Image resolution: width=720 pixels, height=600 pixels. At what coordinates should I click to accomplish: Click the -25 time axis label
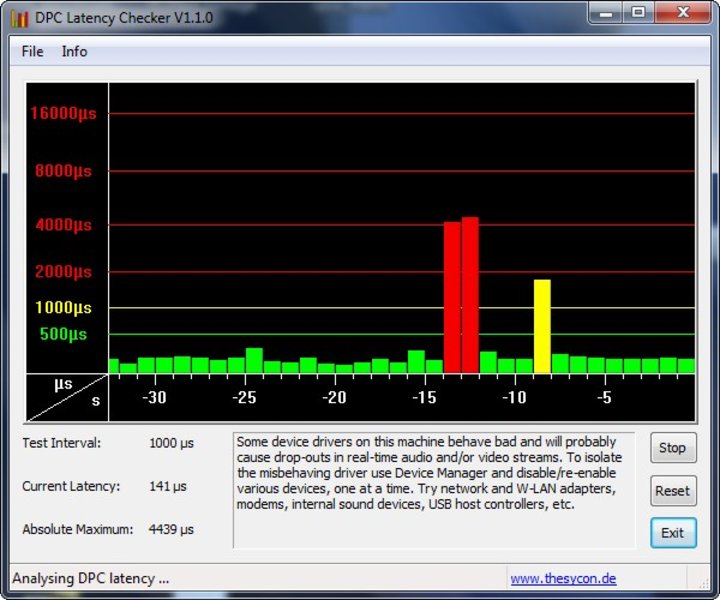pos(244,397)
